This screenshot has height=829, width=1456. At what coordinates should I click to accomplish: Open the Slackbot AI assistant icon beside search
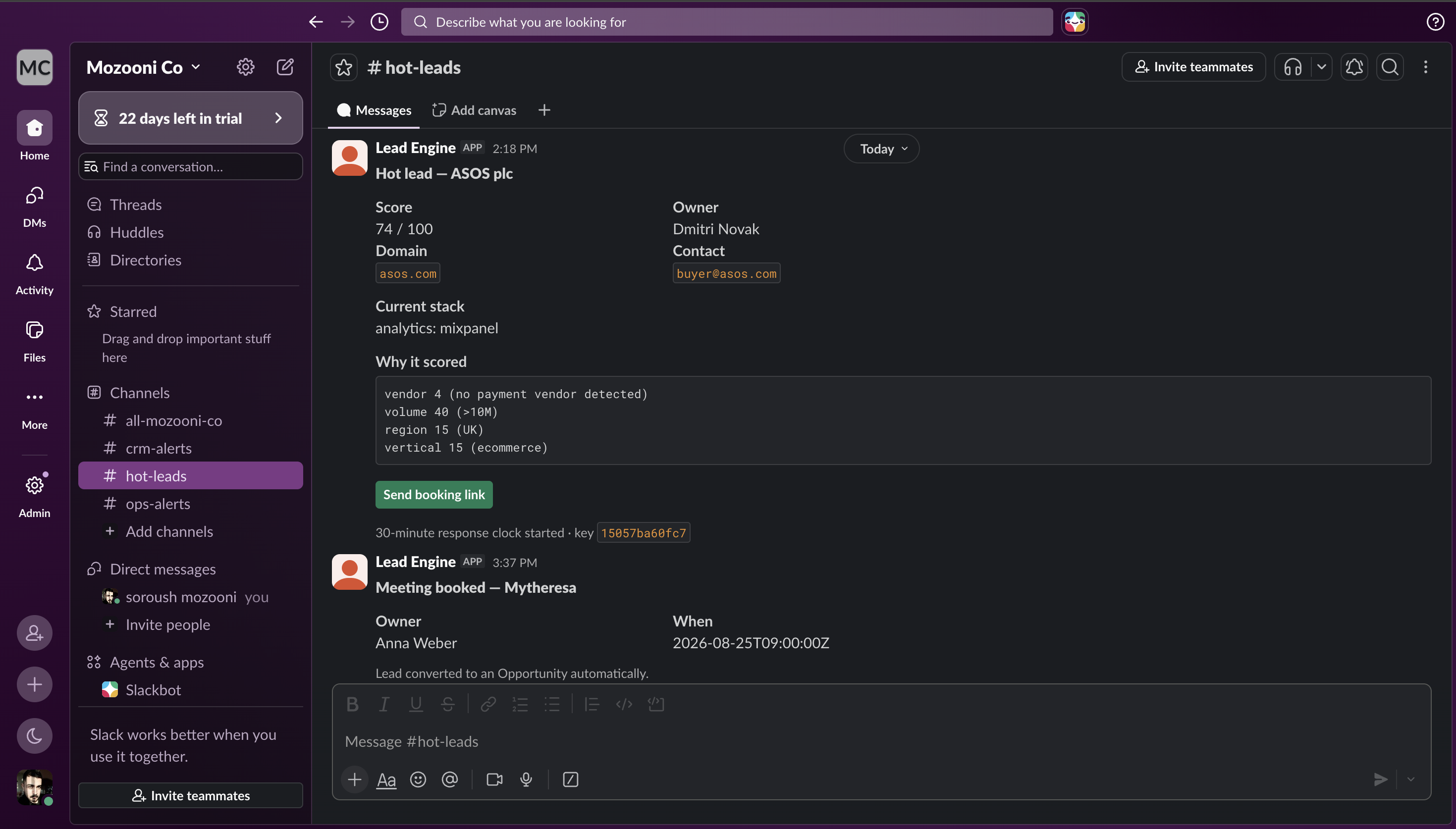point(1075,22)
